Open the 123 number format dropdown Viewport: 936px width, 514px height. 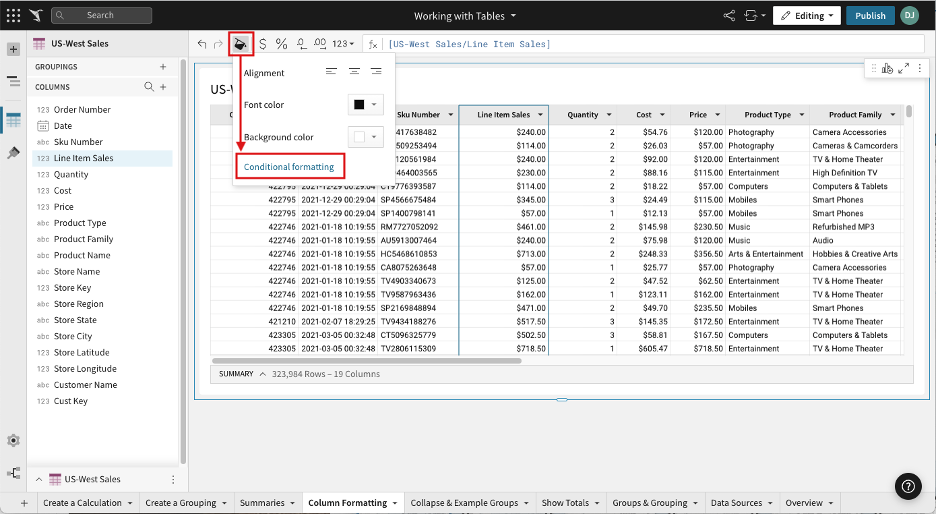pyautogui.click(x=344, y=44)
